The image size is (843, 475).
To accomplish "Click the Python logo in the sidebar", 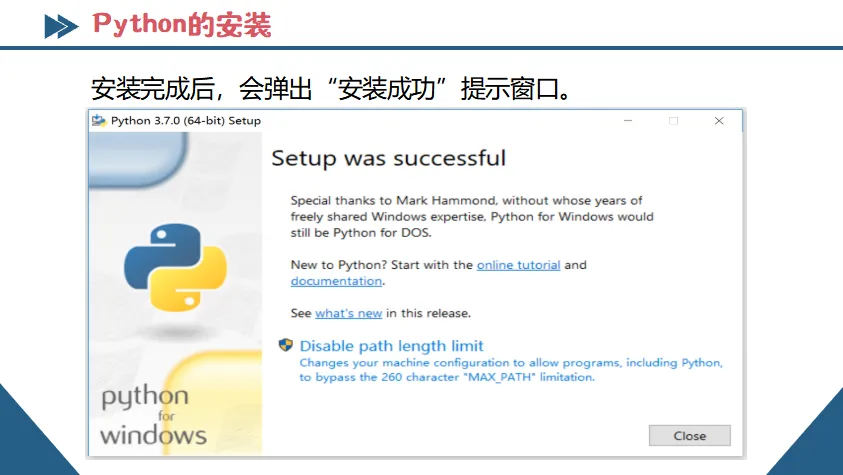I will 175,267.
